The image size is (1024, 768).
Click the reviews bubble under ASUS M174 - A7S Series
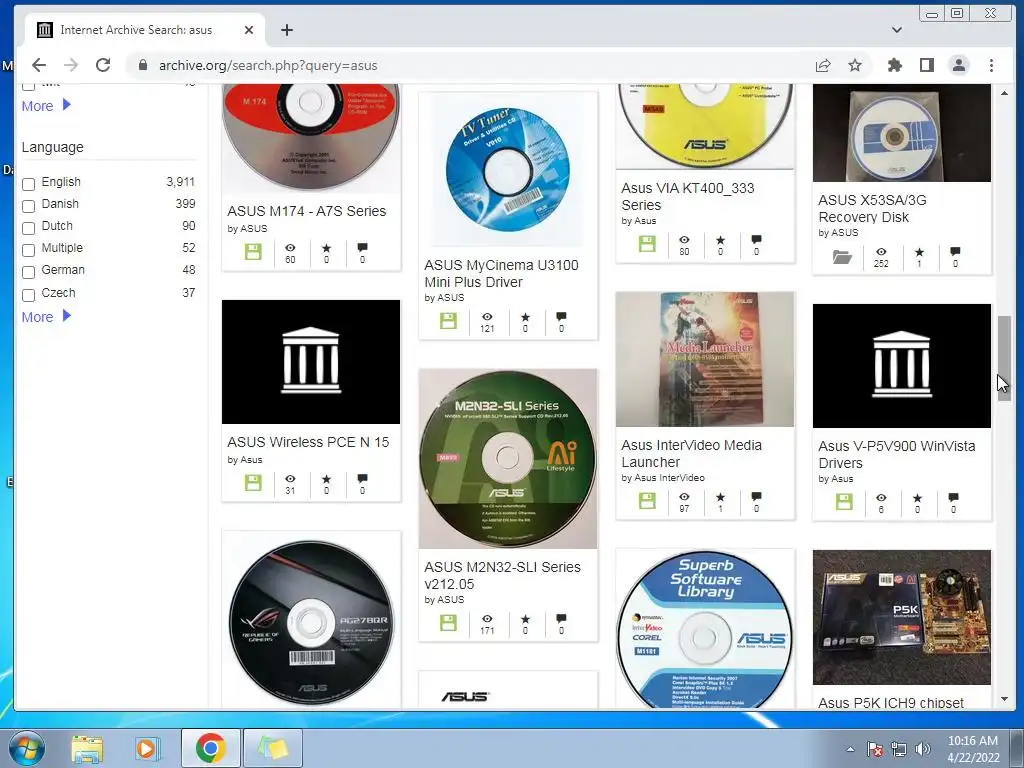click(362, 248)
